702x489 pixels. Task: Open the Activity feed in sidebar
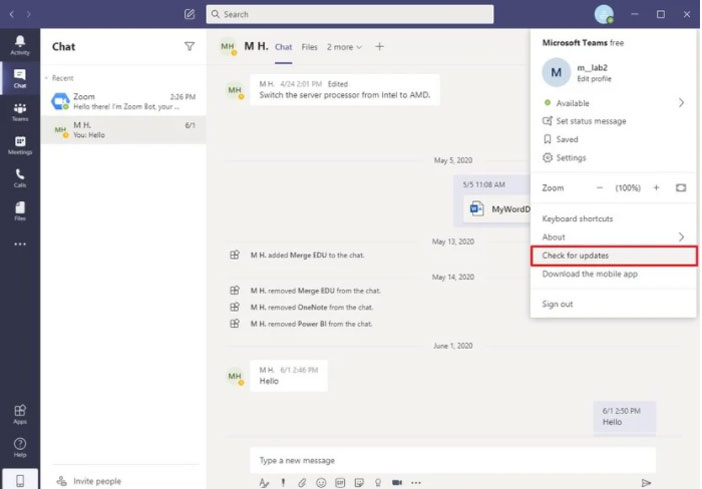point(20,44)
